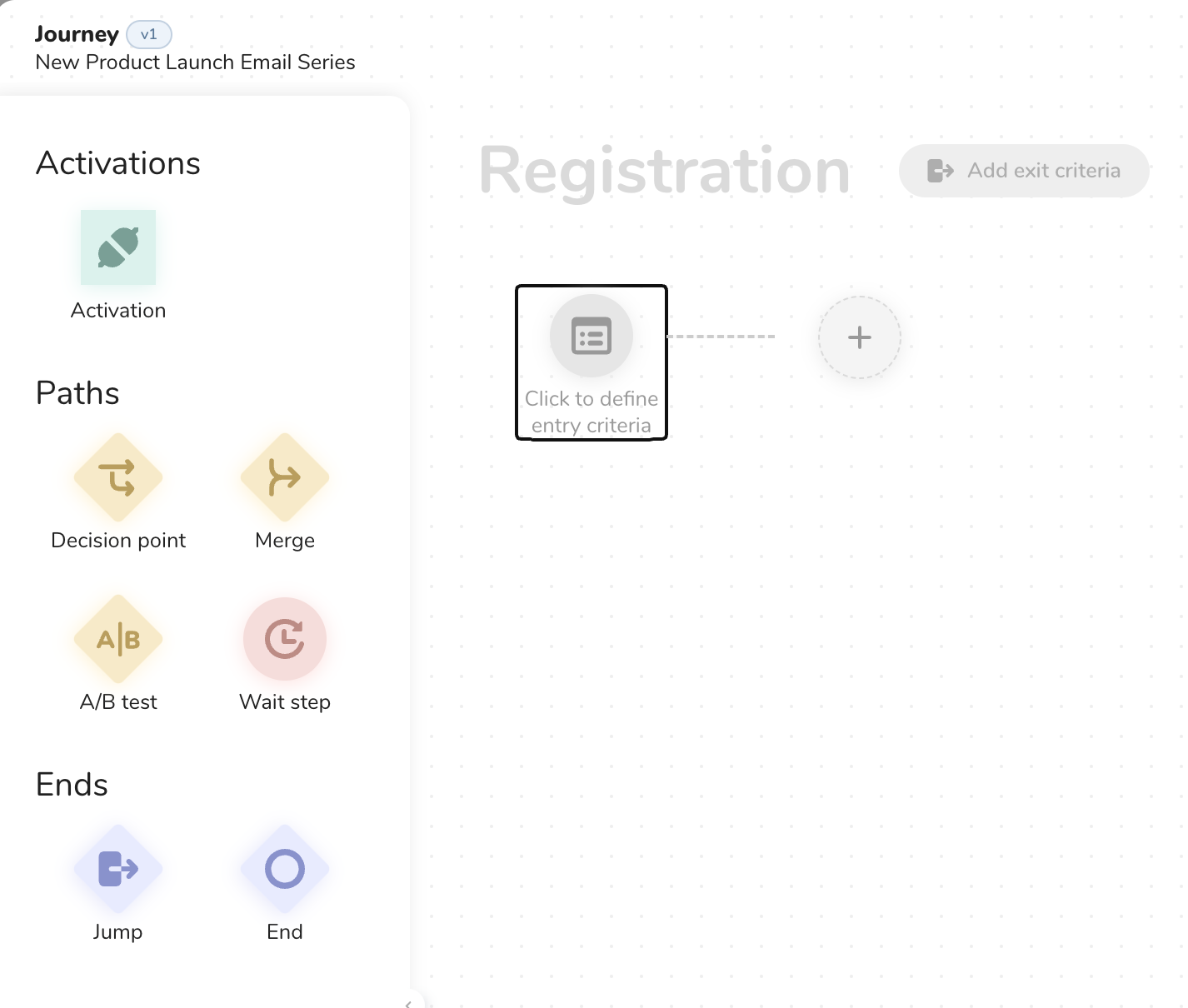Click the dashed connector line after entry

point(721,337)
